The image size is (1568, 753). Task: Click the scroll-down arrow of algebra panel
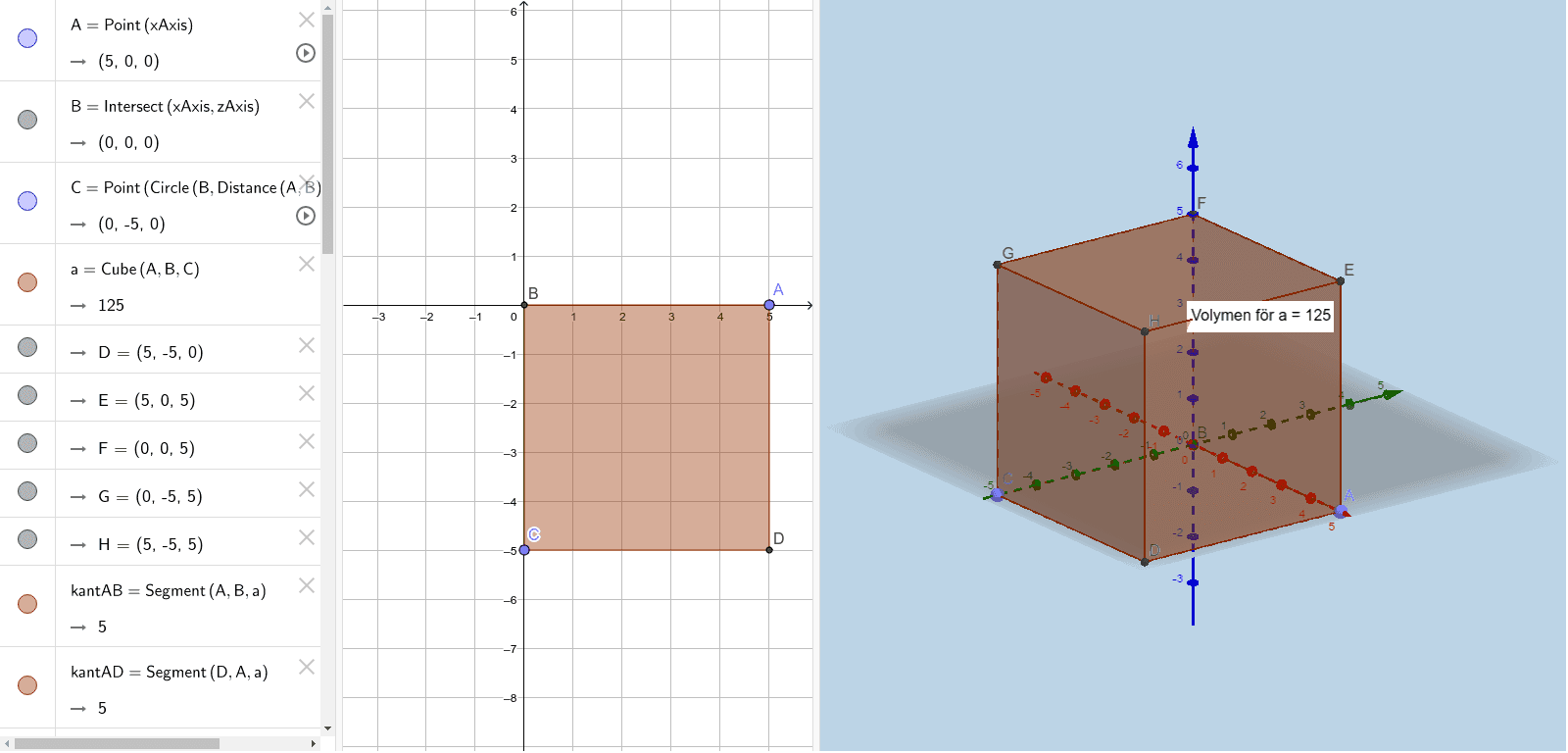327,728
